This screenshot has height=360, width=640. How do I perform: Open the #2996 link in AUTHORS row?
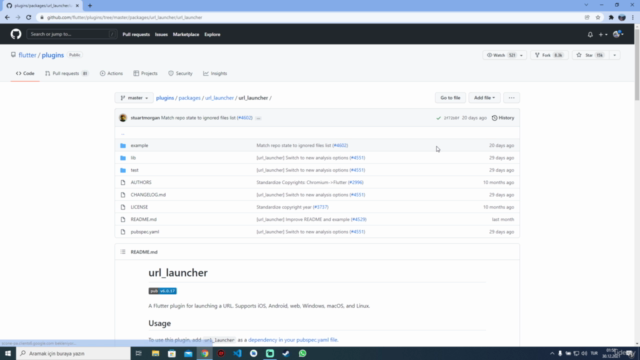[356, 182]
